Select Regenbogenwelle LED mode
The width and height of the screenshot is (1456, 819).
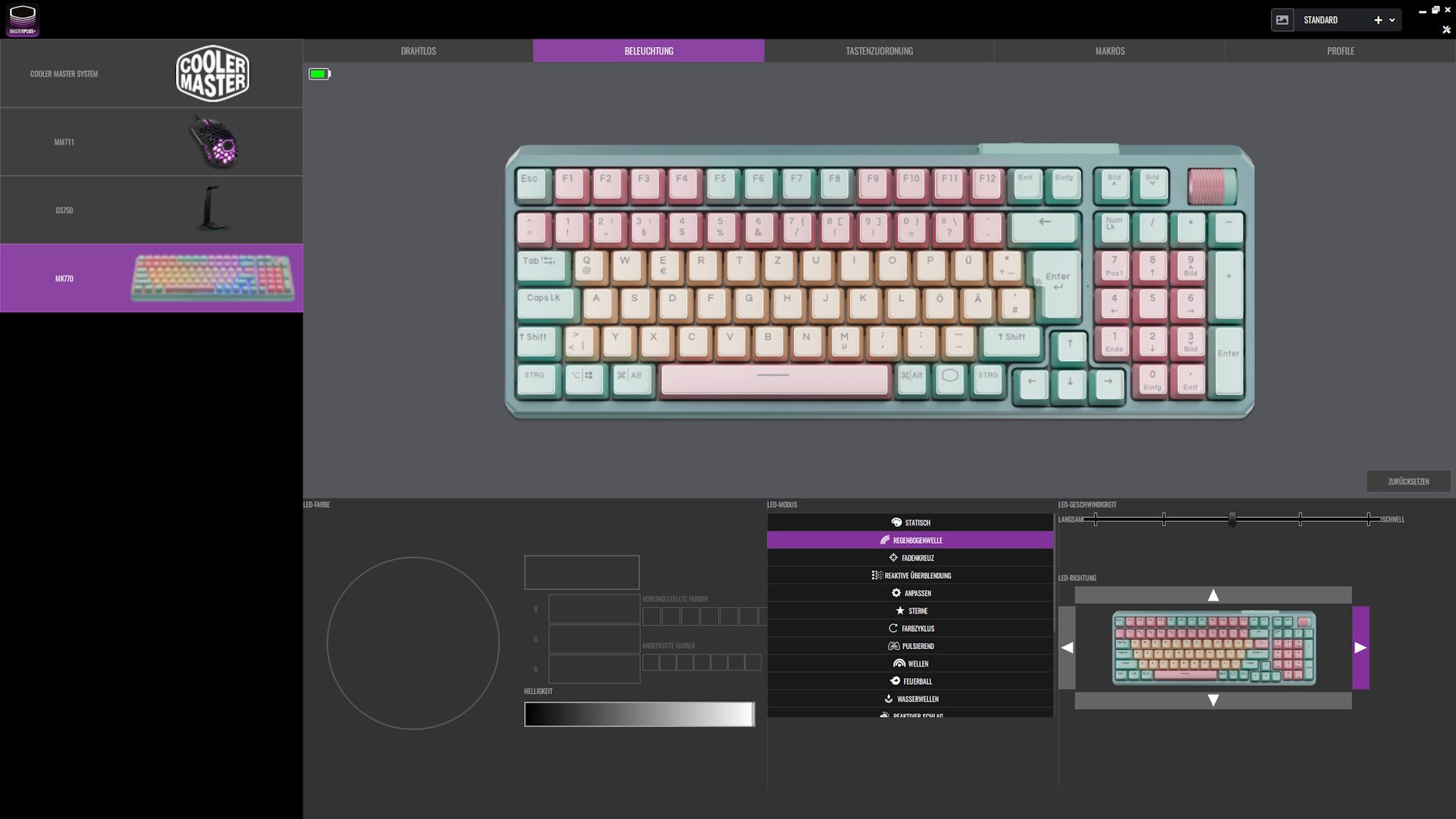click(x=910, y=540)
